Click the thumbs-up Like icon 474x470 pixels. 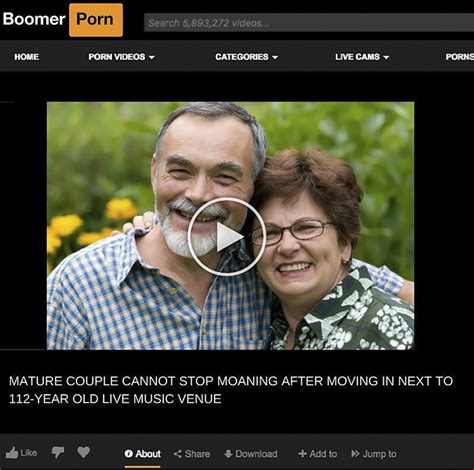pyautogui.click(x=12, y=453)
